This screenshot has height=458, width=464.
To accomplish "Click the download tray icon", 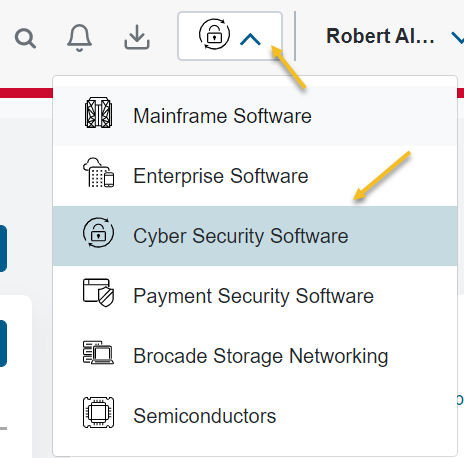I will pyautogui.click(x=137, y=37).
